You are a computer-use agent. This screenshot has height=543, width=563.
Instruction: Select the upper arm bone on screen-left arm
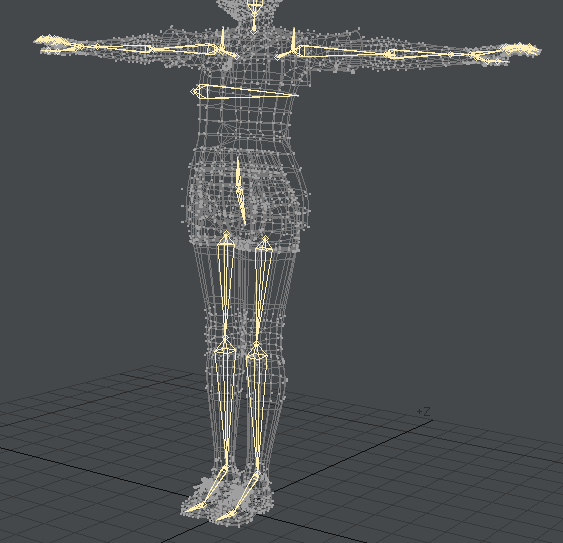coord(180,50)
